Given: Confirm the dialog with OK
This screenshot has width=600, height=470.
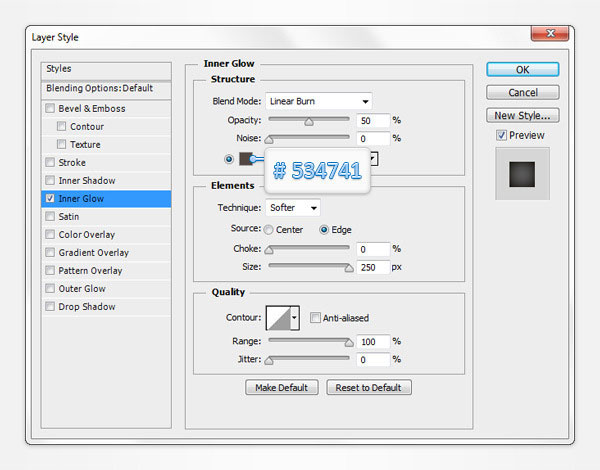Looking at the screenshot, I should coord(523,70).
